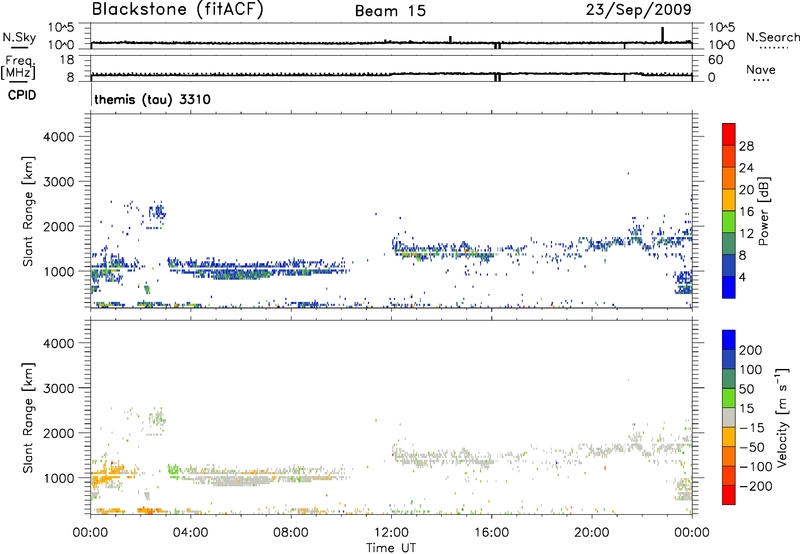Click the date '23/Sep/2009'
Screen dimensions: 800x554
[639, 10]
